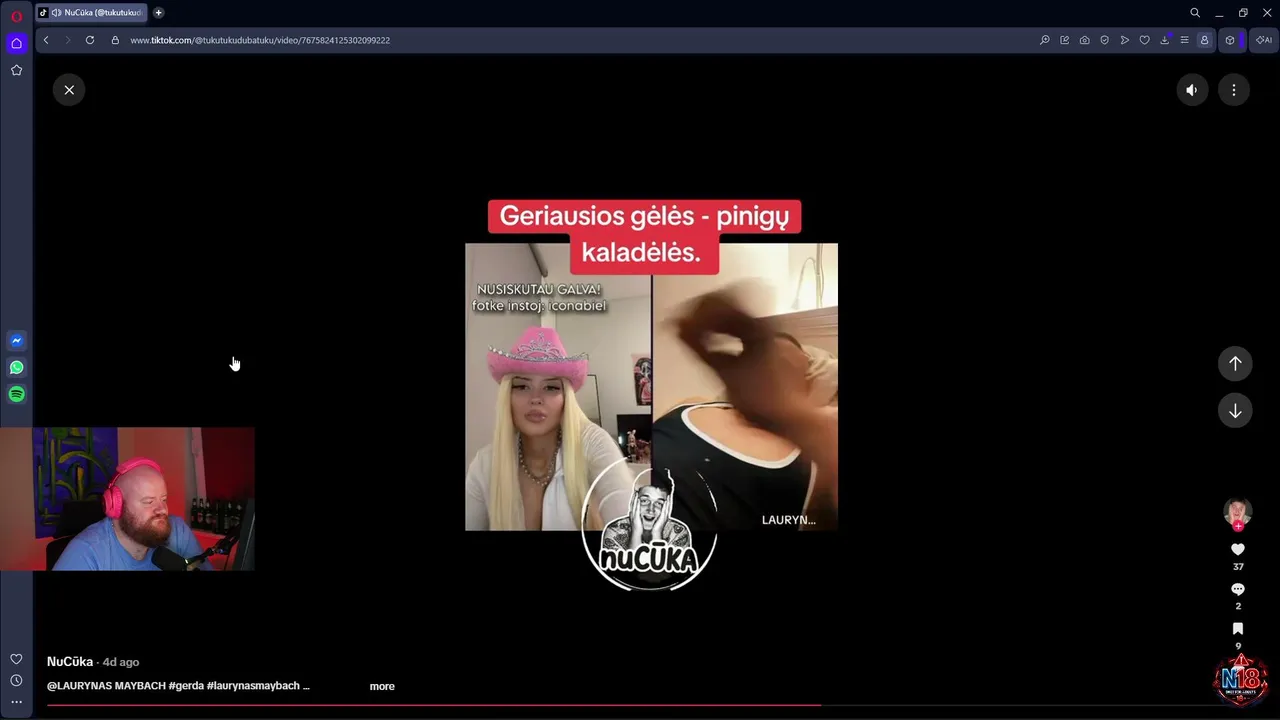
Task: Go to the previous video
Action: pos(1235,363)
